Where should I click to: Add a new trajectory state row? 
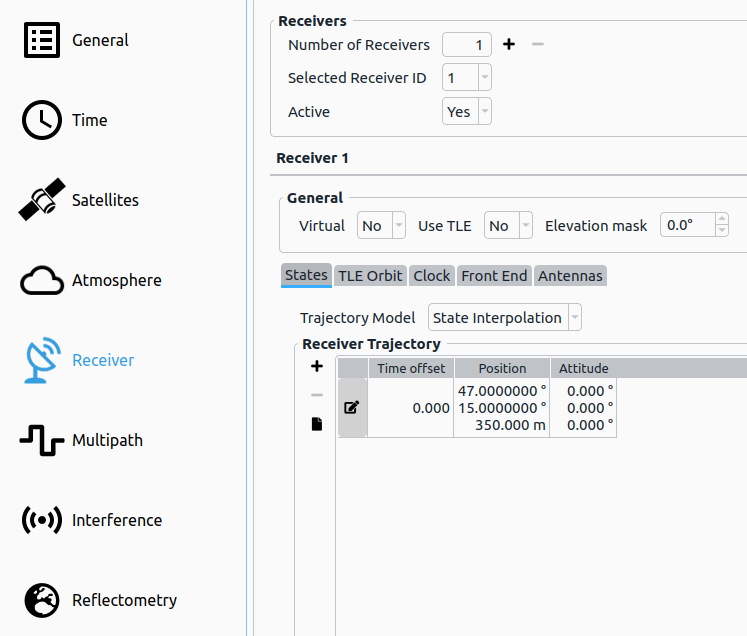(x=317, y=367)
